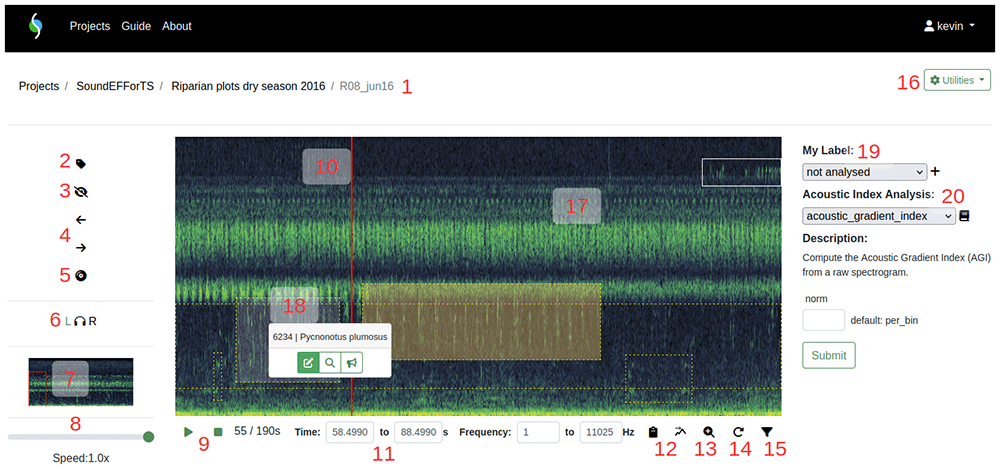Open the My Label dropdown

(x=864, y=172)
